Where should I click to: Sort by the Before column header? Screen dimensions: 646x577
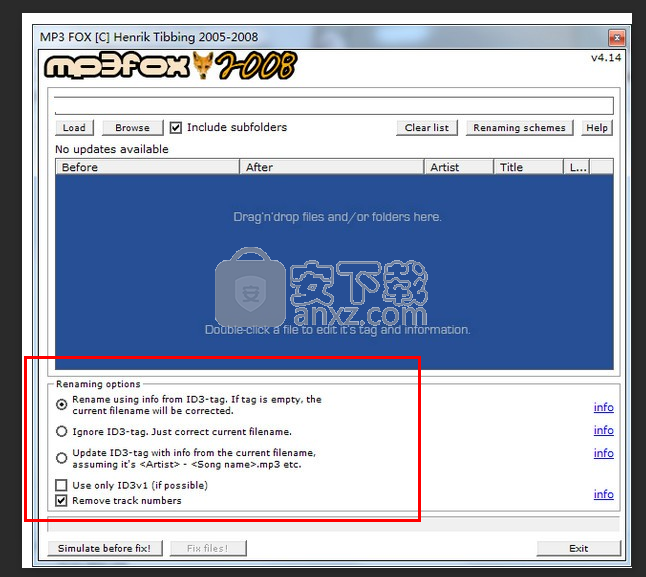click(147, 167)
